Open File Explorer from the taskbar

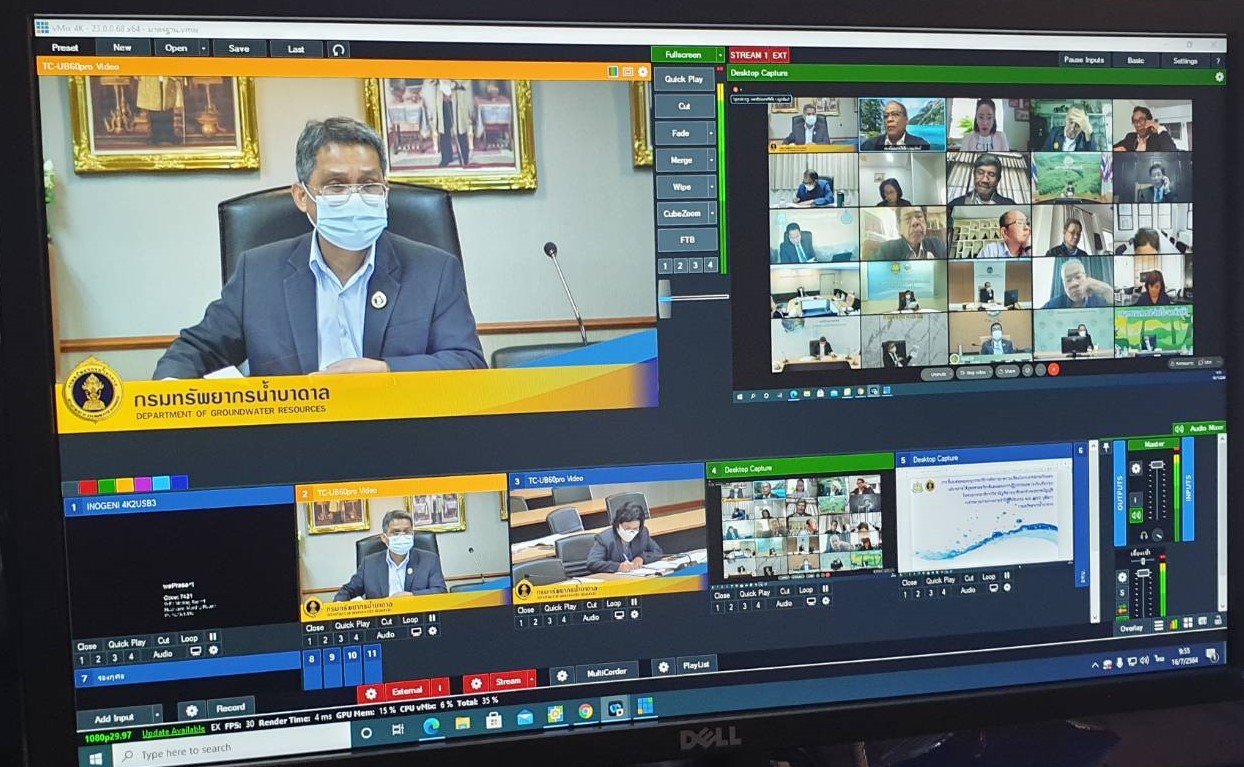pos(462,722)
